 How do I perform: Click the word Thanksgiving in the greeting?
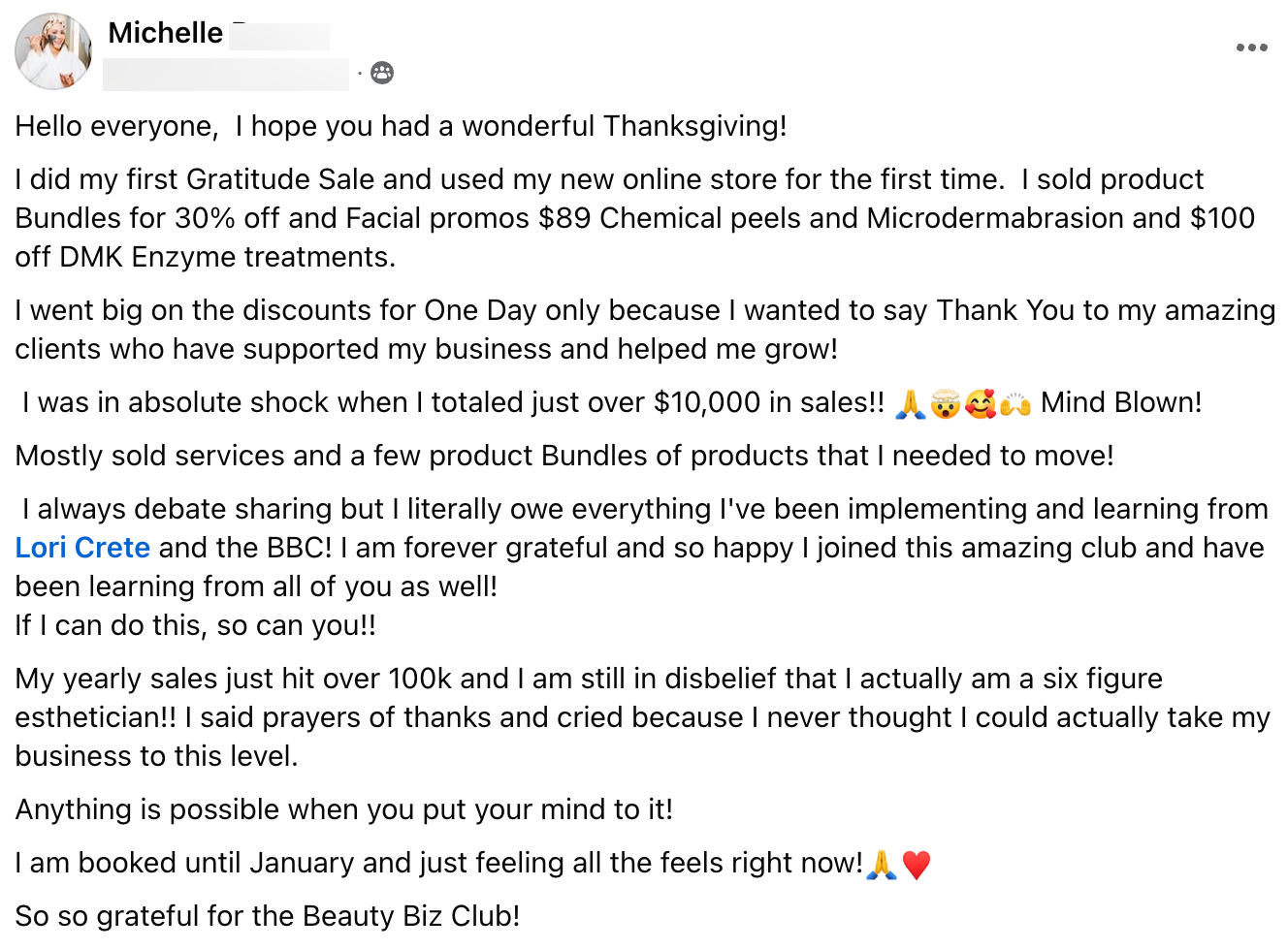(x=693, y=126)
